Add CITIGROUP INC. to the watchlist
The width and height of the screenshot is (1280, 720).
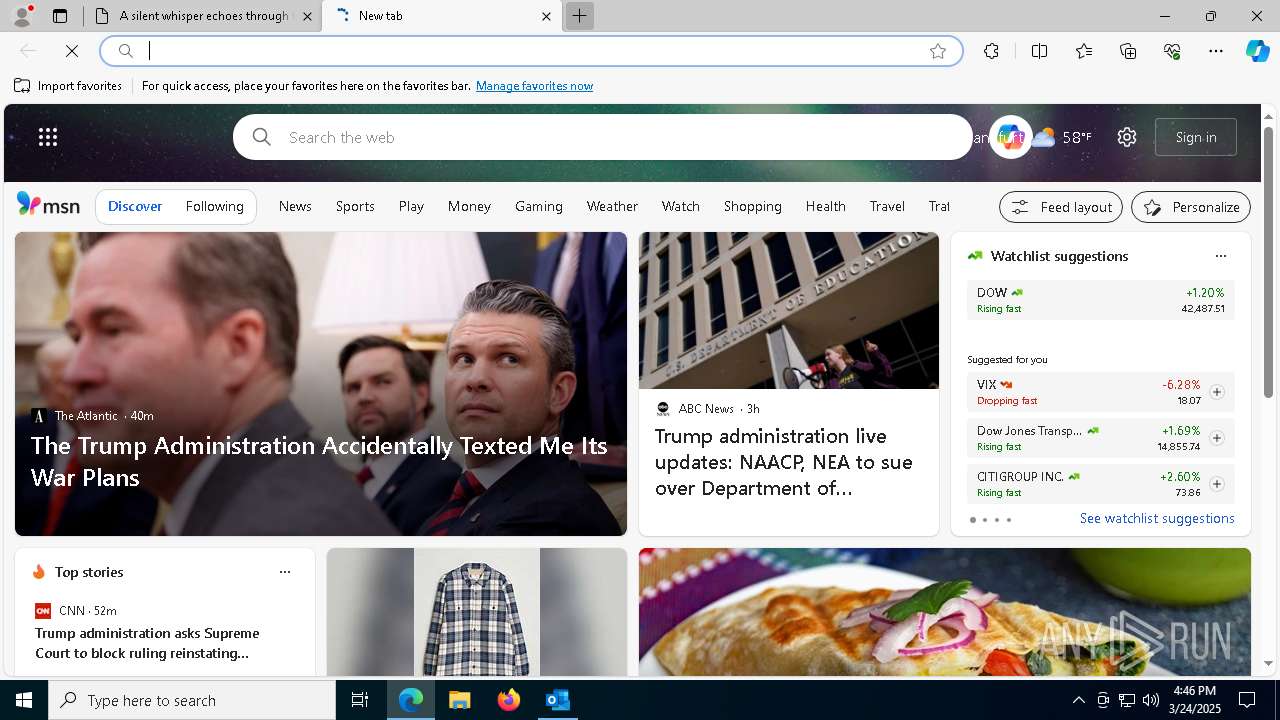click(x=1216, y=484)
